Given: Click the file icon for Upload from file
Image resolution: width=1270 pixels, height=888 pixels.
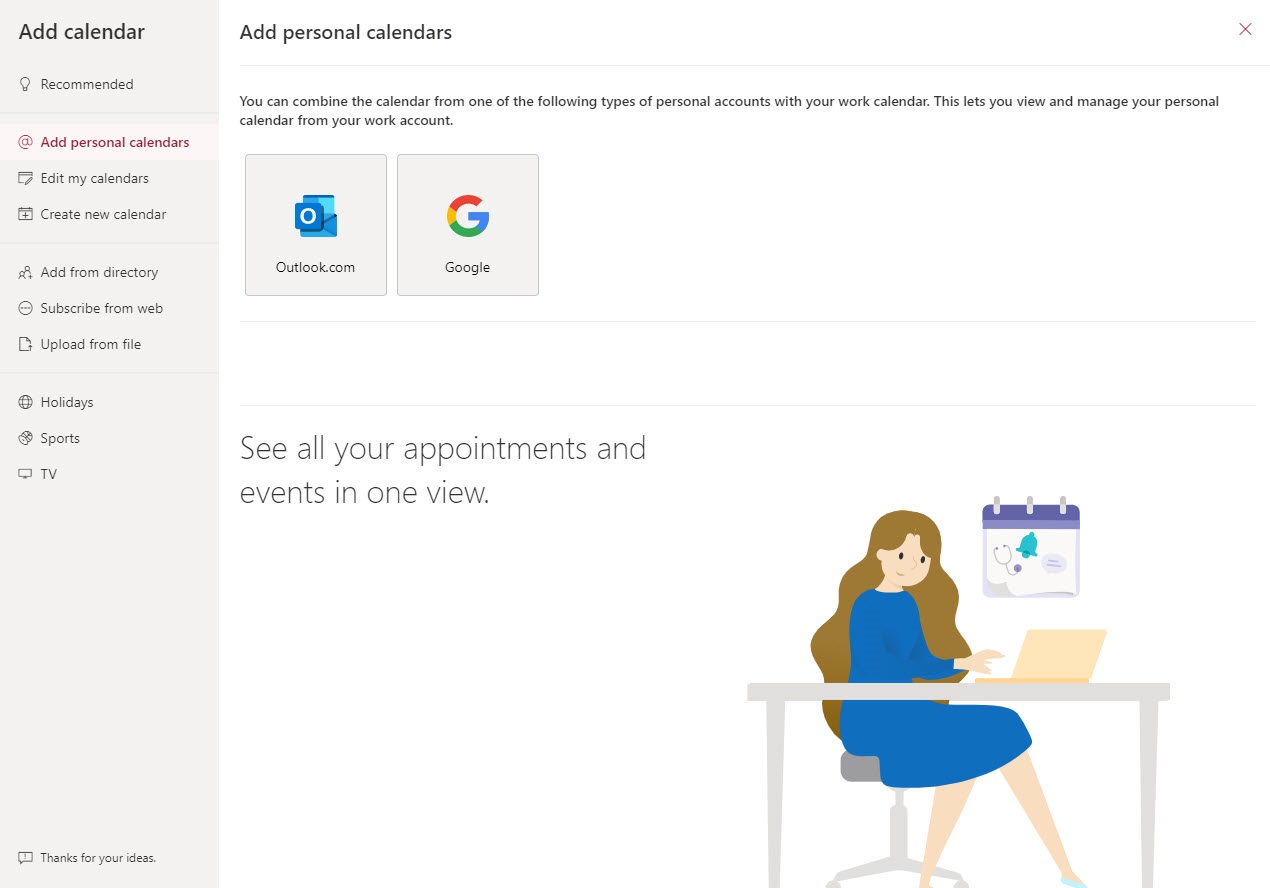Looking at the screenshot, I should pos(26,344).
